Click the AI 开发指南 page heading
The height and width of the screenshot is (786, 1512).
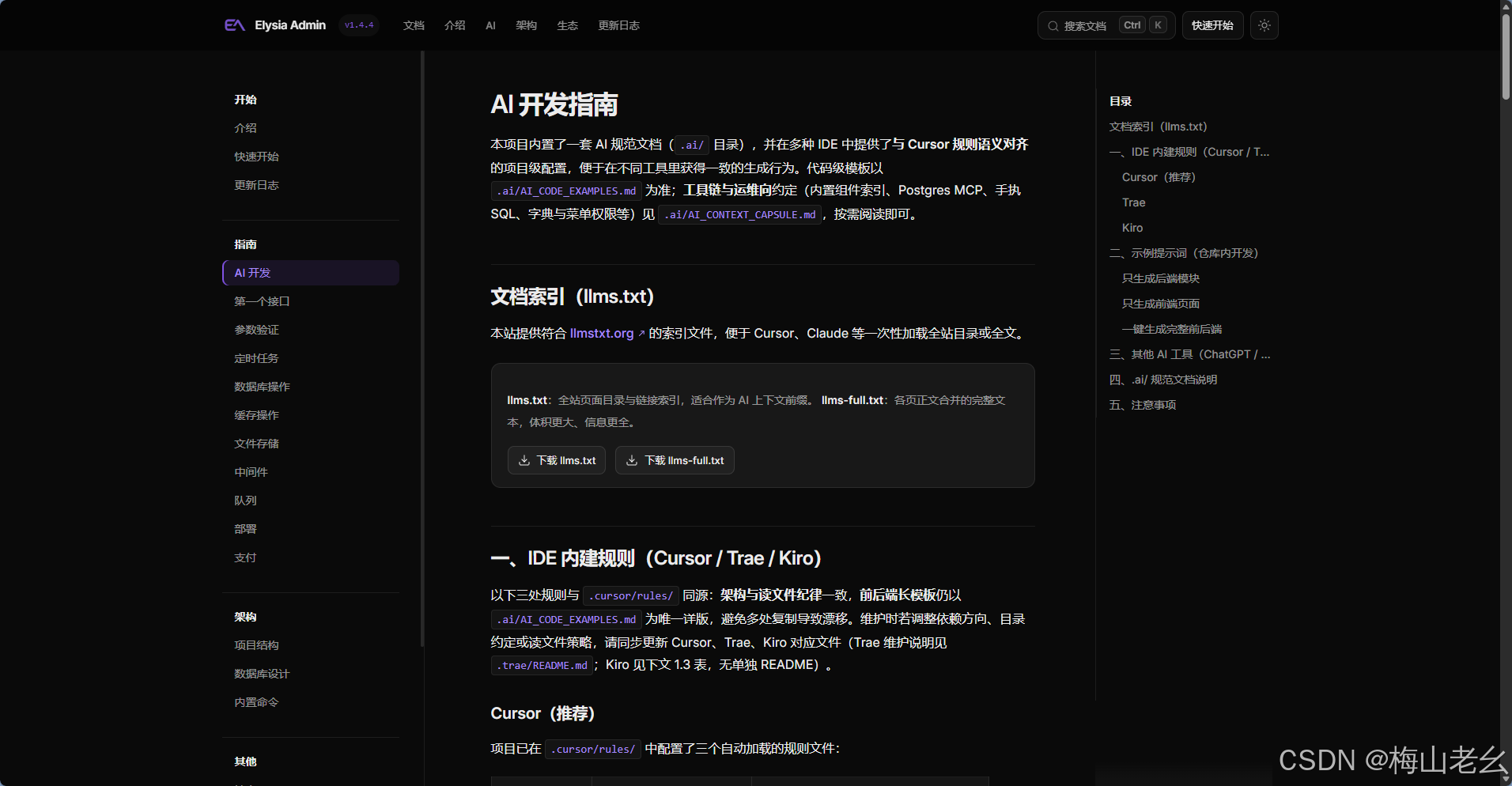click(554, 104)
